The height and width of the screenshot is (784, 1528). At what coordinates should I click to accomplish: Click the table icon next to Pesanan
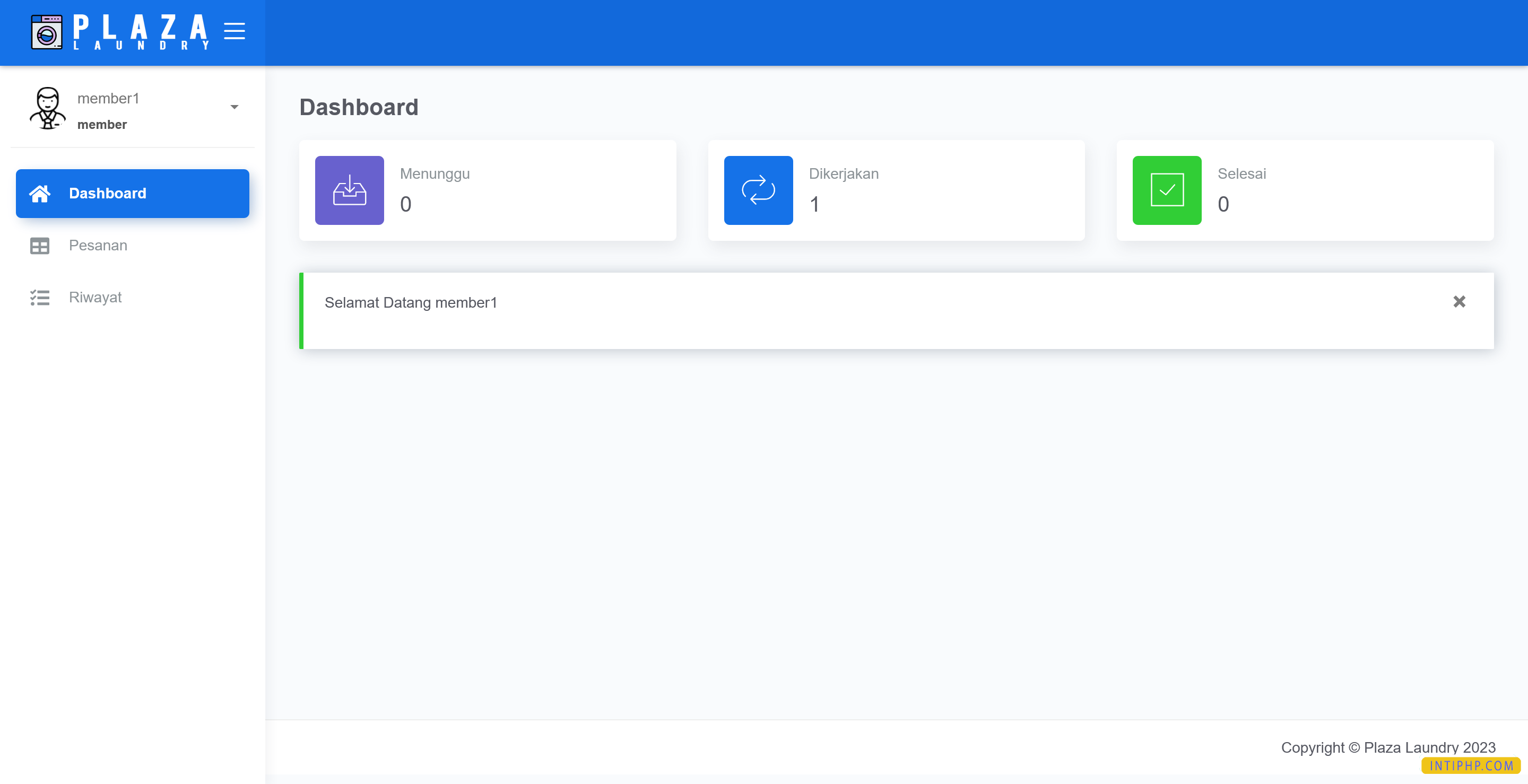39,246
